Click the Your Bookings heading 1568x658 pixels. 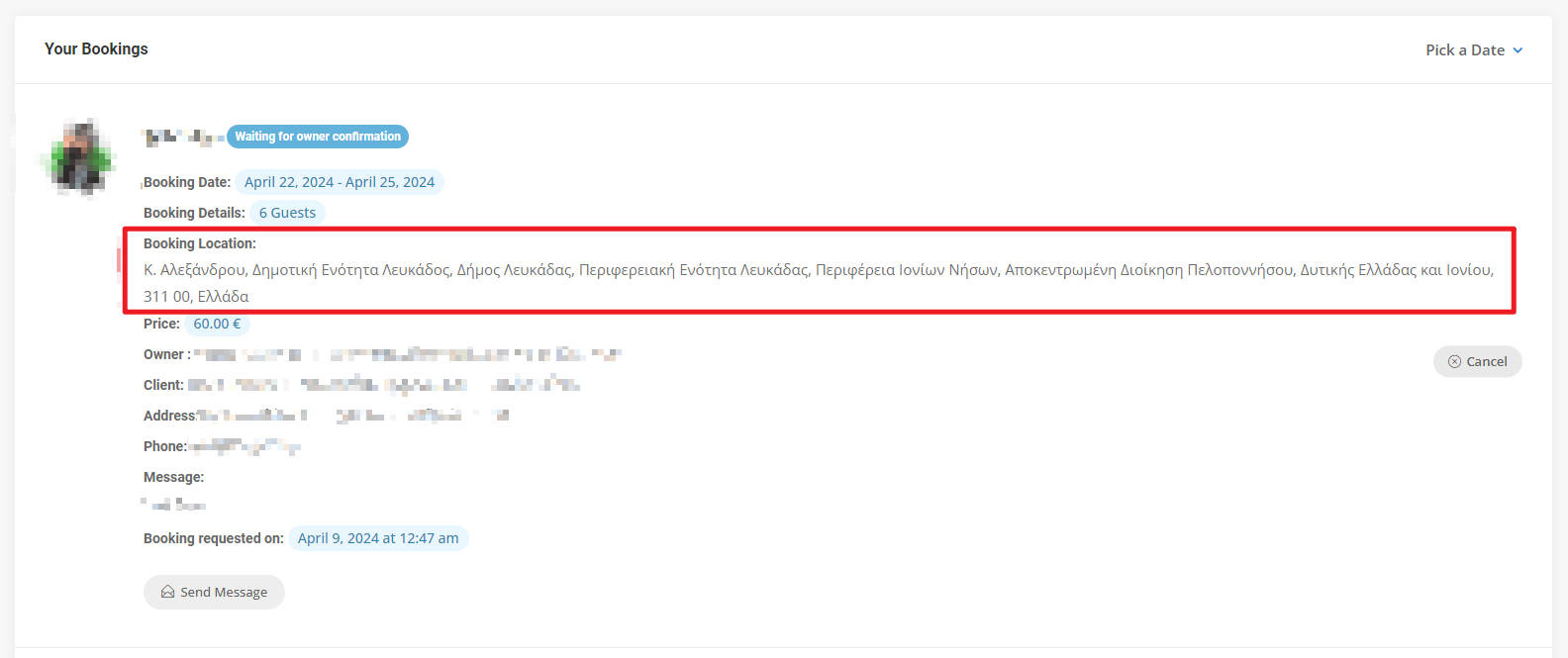click(96, 48)
